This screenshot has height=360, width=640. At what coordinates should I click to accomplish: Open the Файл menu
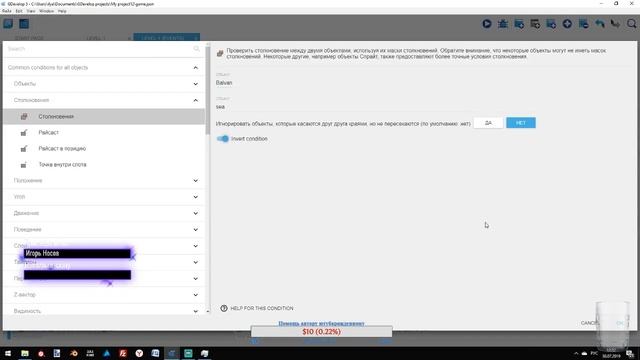[7, 11]
